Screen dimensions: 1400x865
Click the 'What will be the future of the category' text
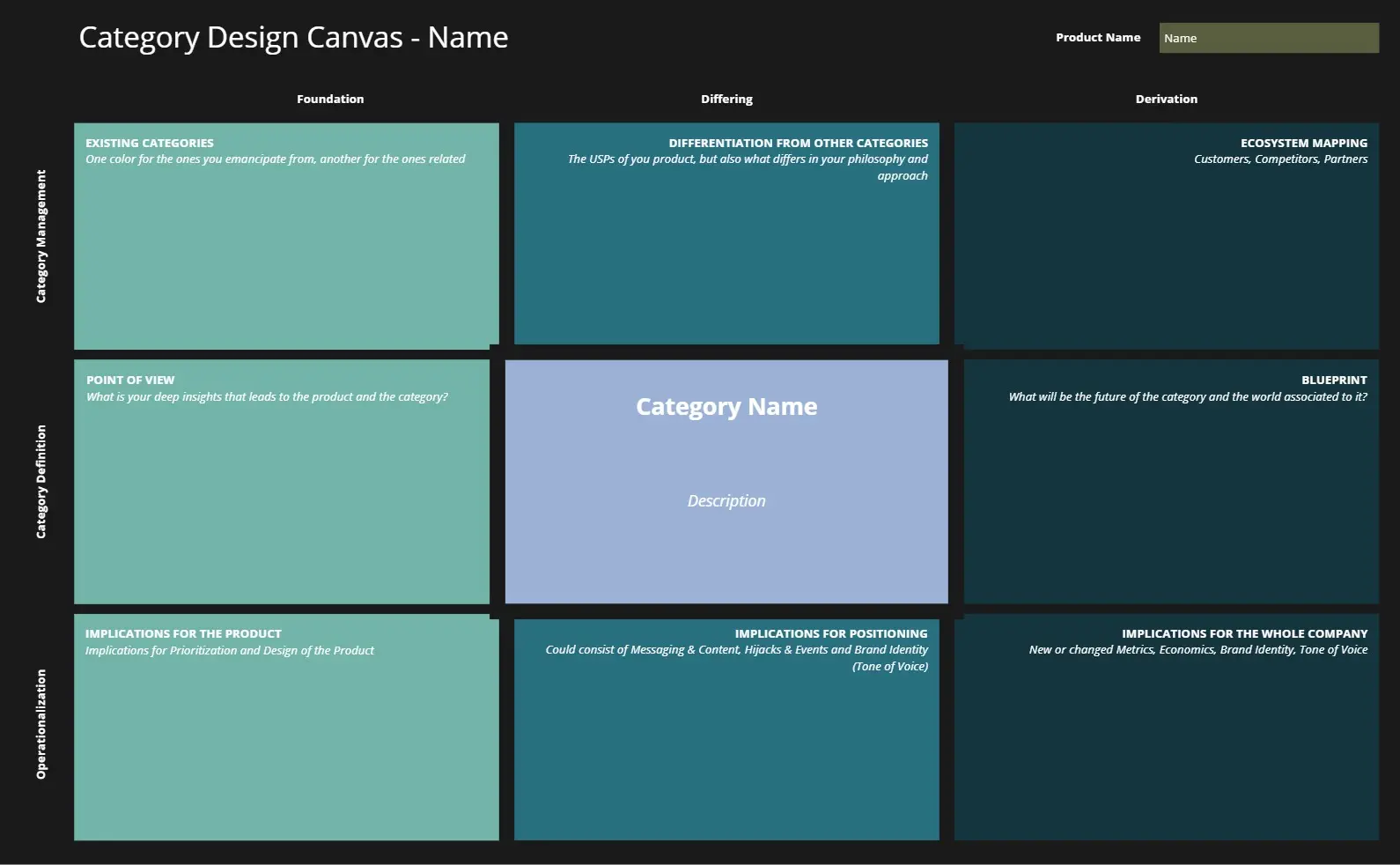(x=1188, y=397)
